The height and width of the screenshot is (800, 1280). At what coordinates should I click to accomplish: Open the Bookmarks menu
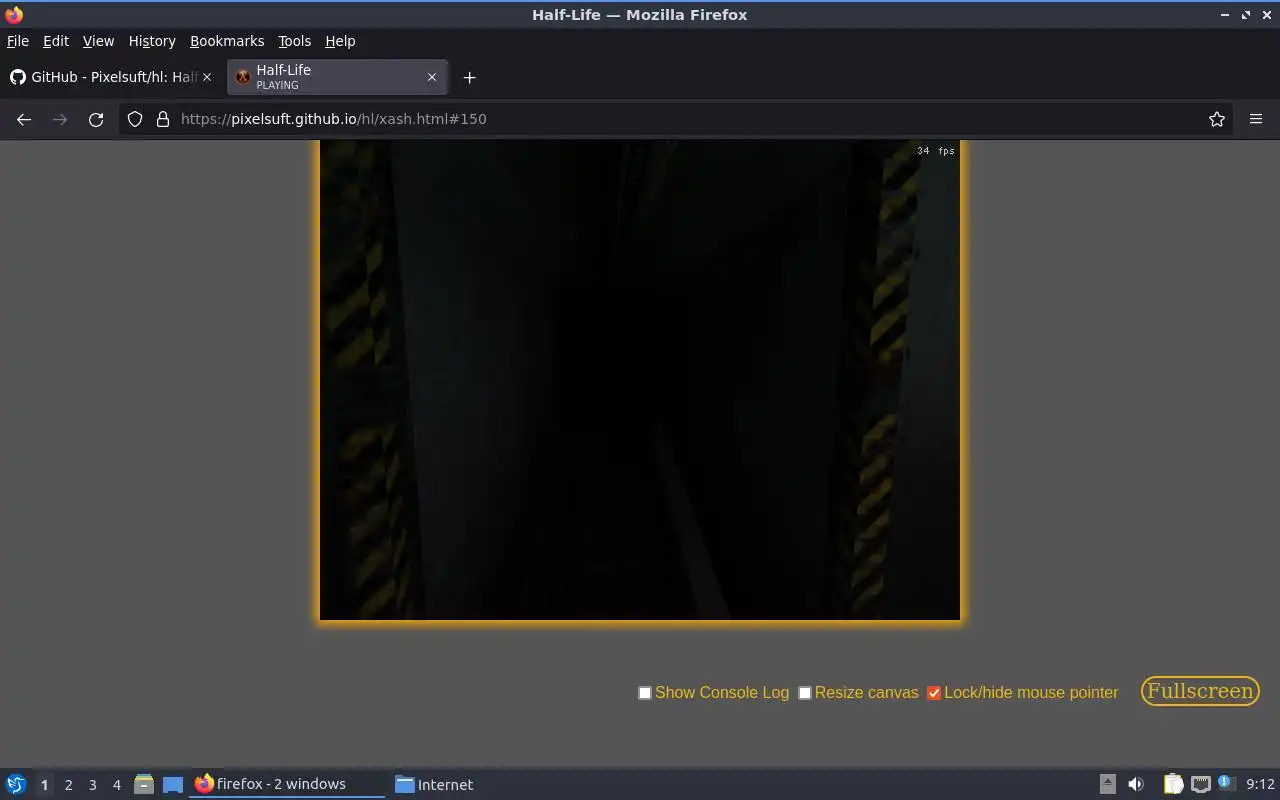227,41
